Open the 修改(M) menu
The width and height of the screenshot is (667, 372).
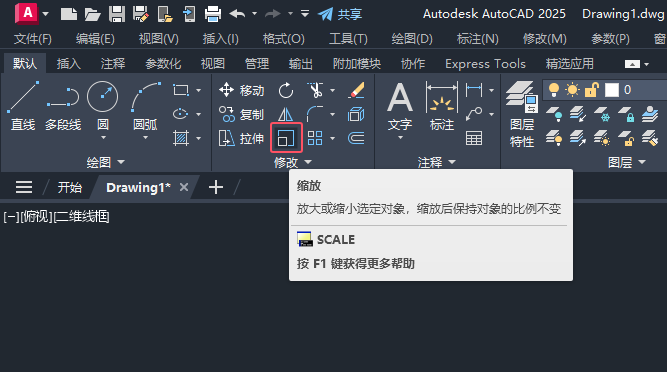click(544, 39)
